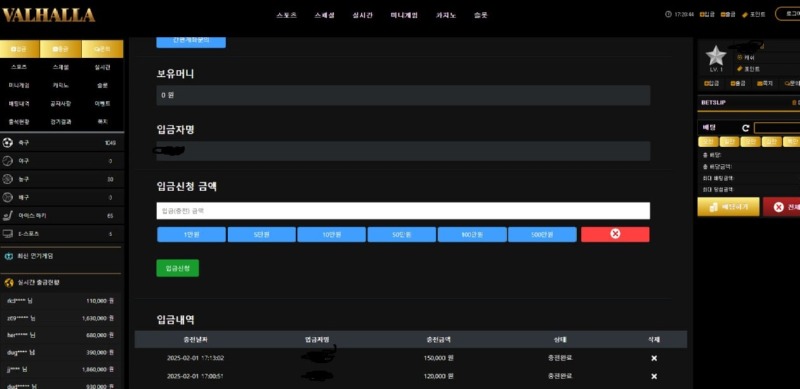The image size is (800, 389).
Task: Add 1만원 with the quick amount button
Action: pos(191,234)
